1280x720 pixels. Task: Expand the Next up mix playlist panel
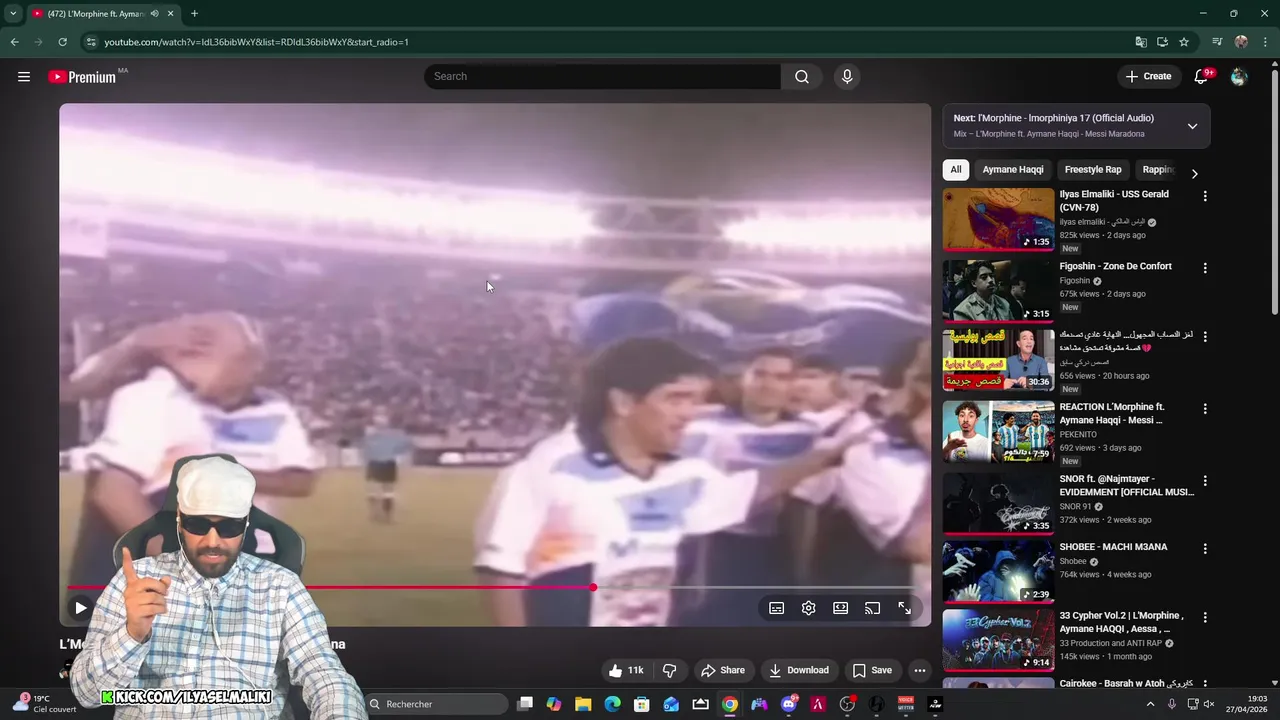1192,126
